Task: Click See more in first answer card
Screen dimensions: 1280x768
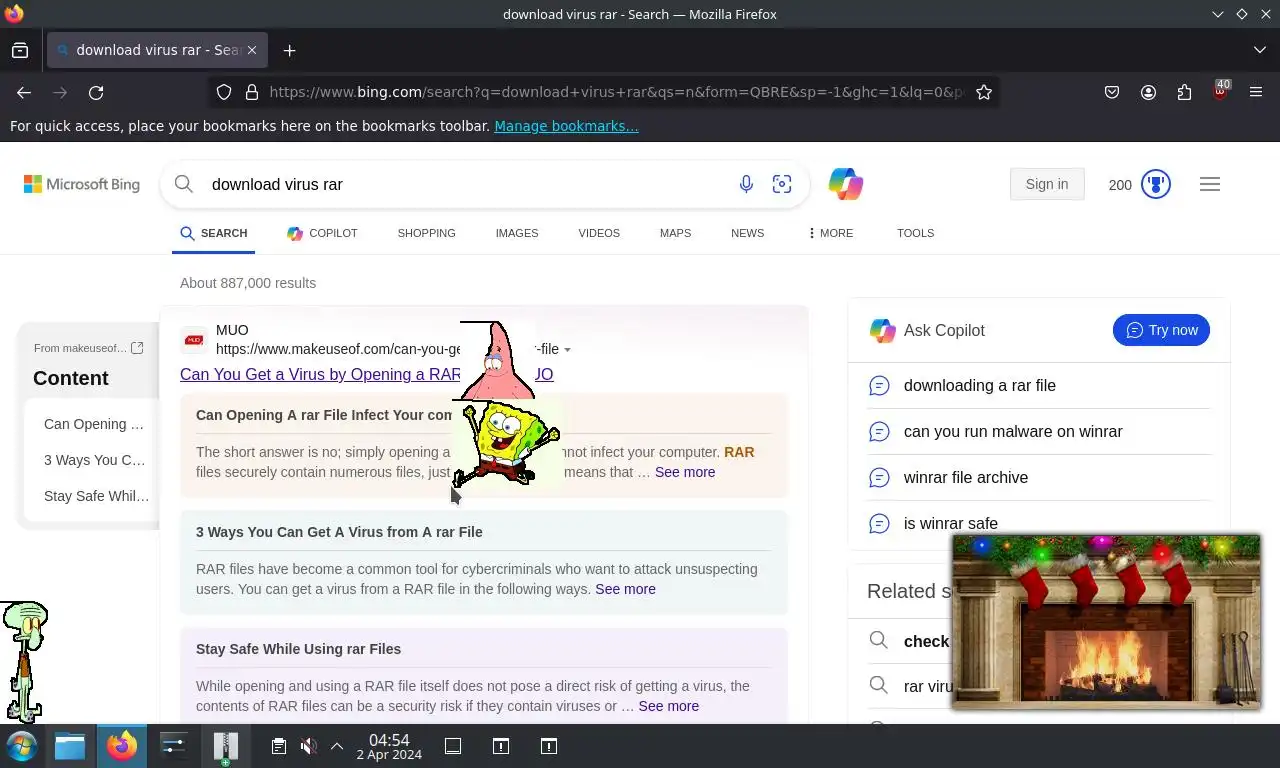Action: [x=685, y=472]
